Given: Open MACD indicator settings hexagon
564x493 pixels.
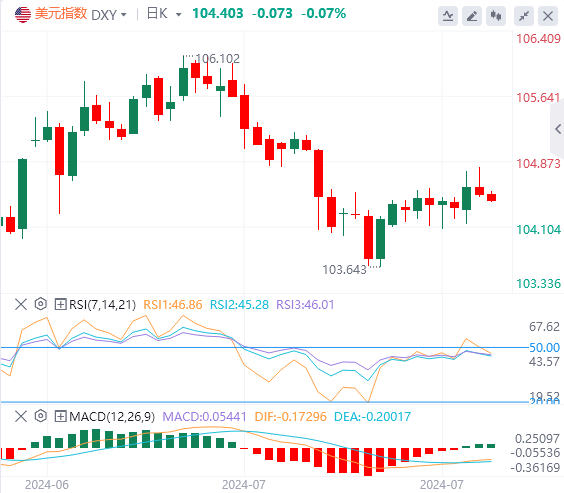Looking at the screenshot, I should pos(41,416).
